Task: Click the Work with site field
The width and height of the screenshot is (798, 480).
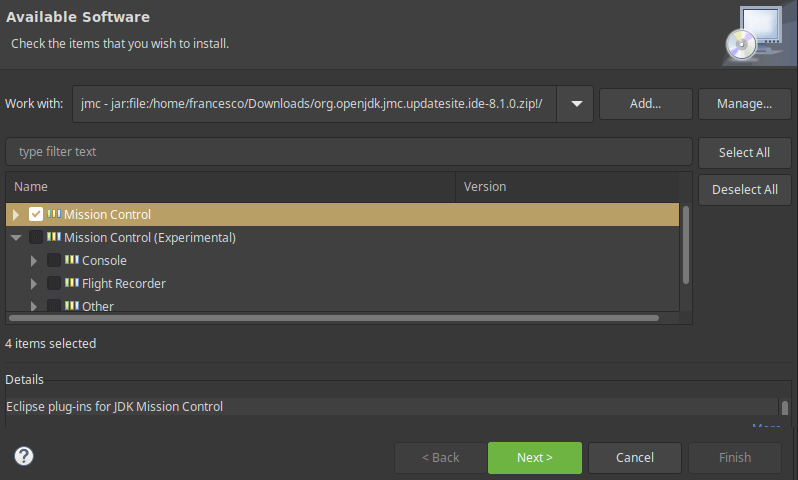Action: coord(315,104)
